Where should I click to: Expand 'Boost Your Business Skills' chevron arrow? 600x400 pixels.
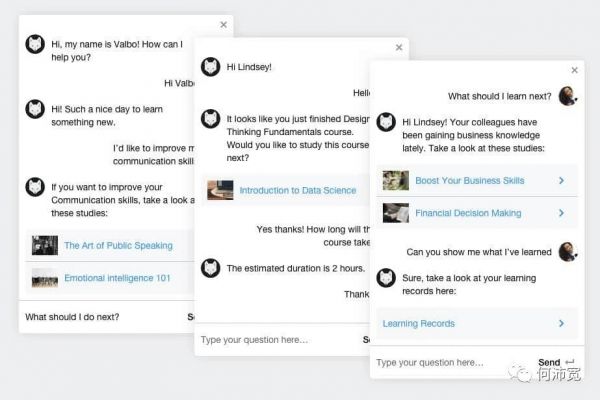562,181
